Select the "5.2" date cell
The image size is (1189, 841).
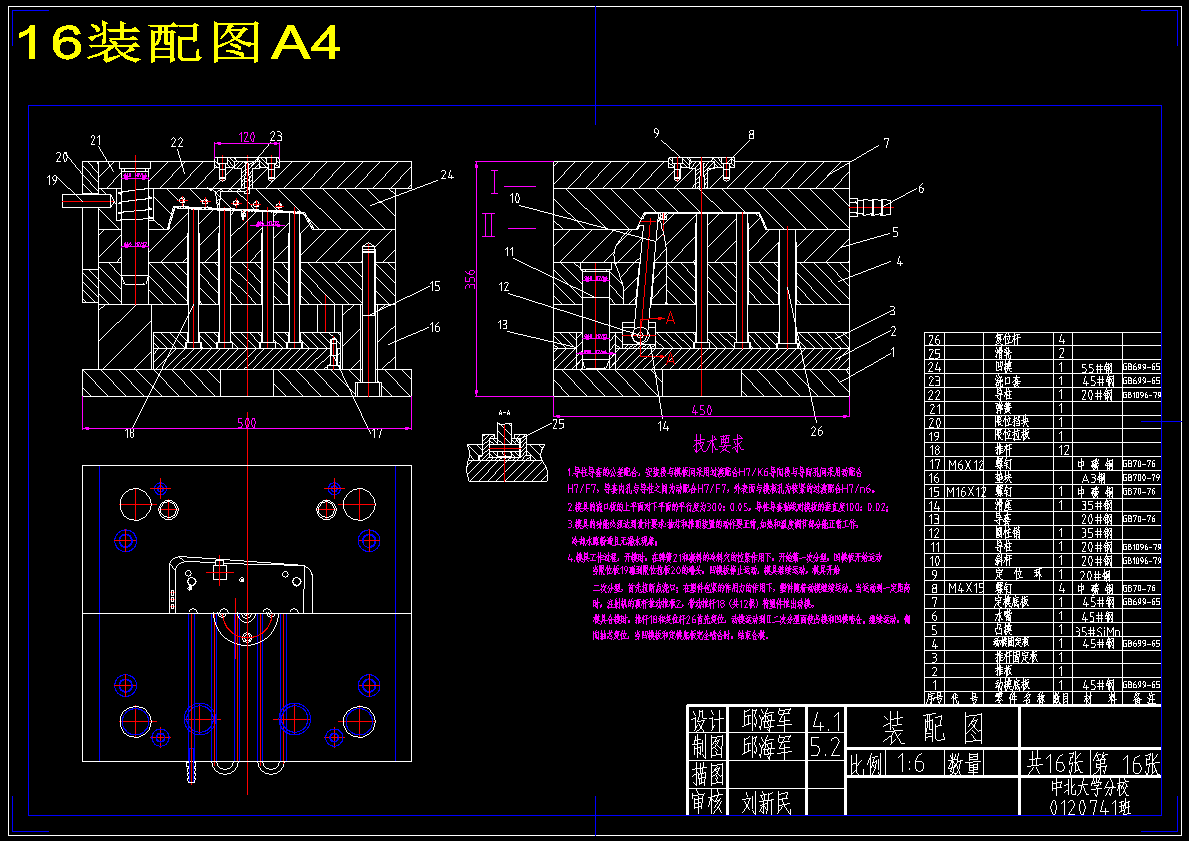pos(825,748)
